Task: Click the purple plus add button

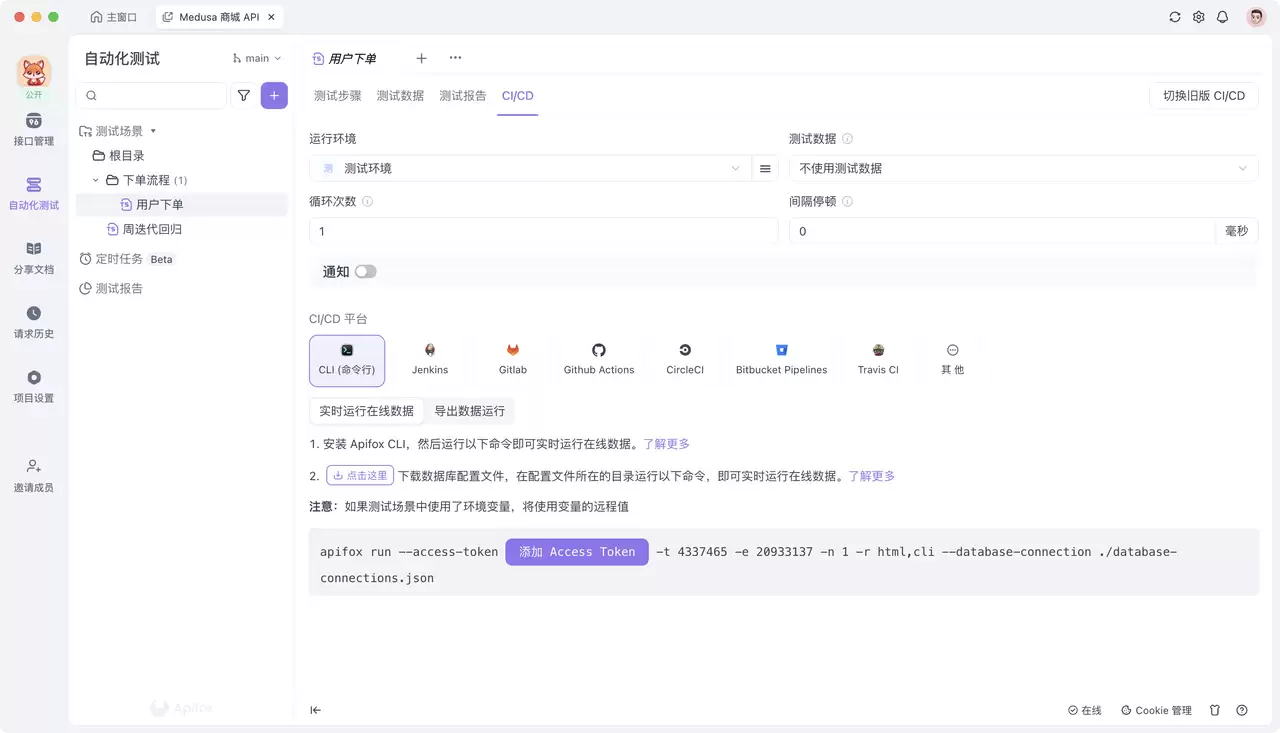Action: 274,96
